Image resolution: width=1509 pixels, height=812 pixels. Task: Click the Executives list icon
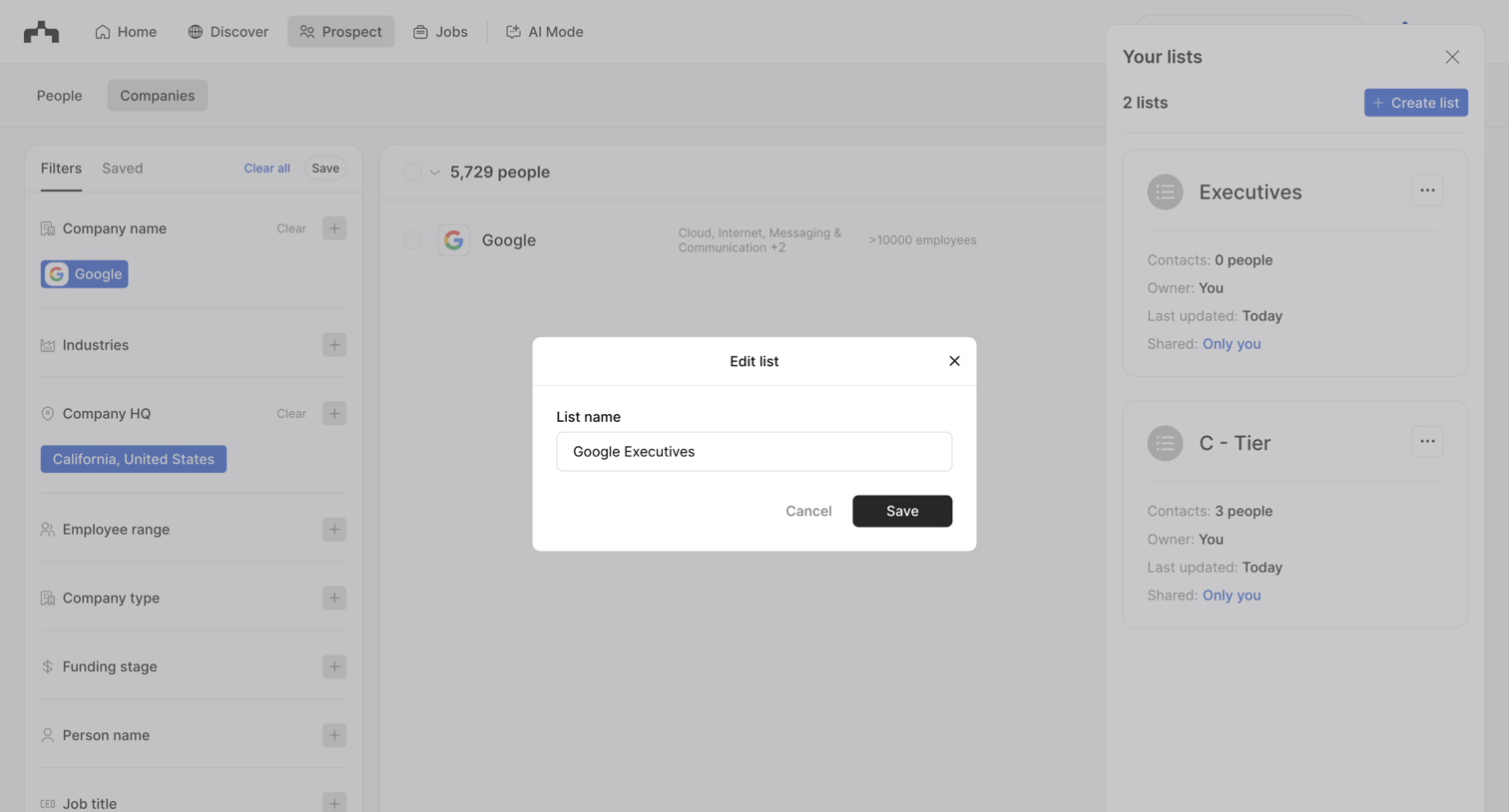click(1165, 193)
